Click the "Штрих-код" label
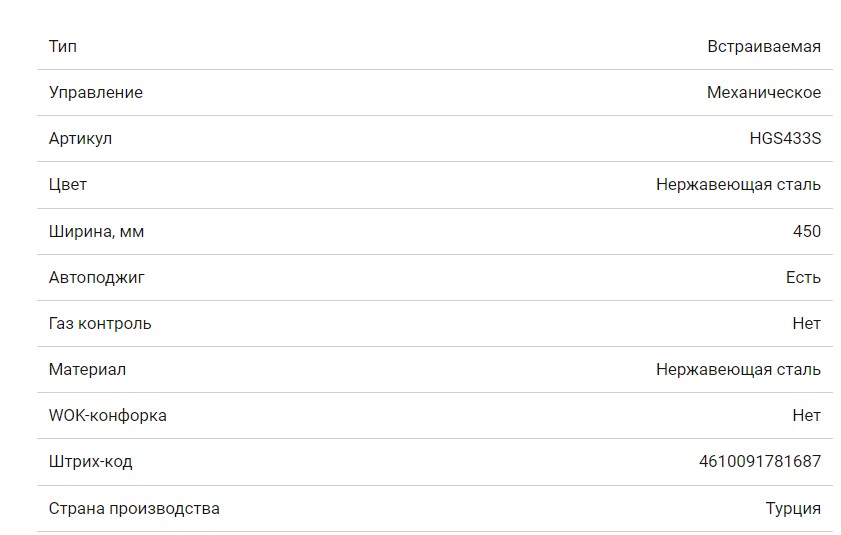The height and width of the screenshot is (535, 841). [90, 461]
